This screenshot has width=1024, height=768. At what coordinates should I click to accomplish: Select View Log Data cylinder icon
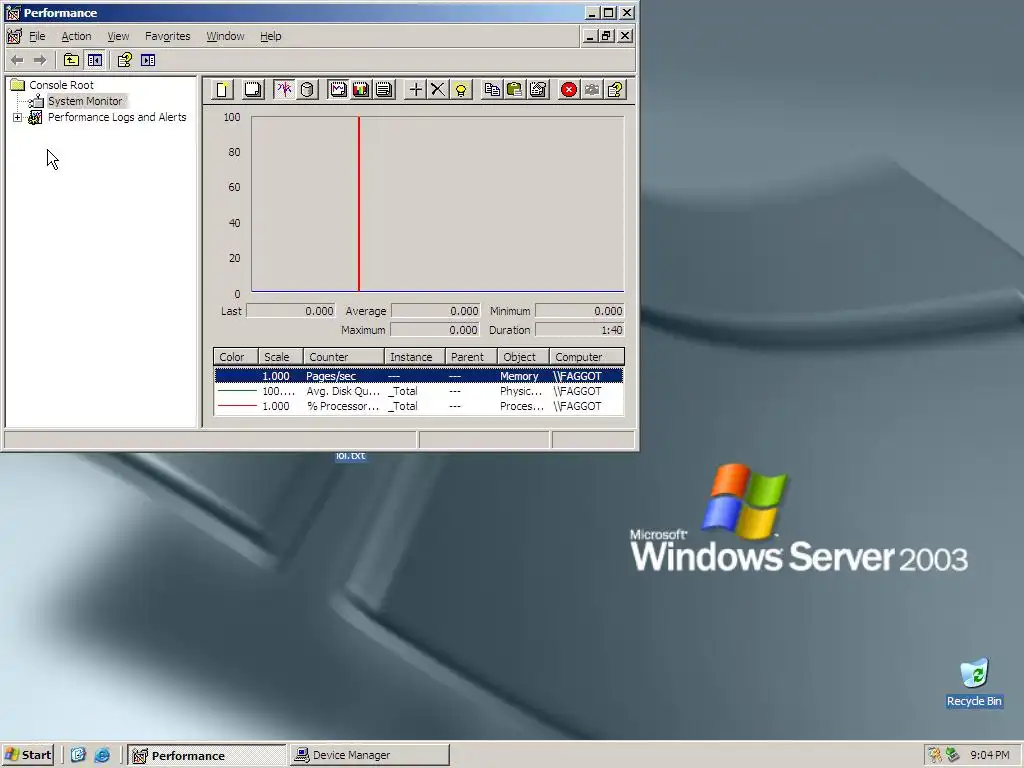coord(308,89)
